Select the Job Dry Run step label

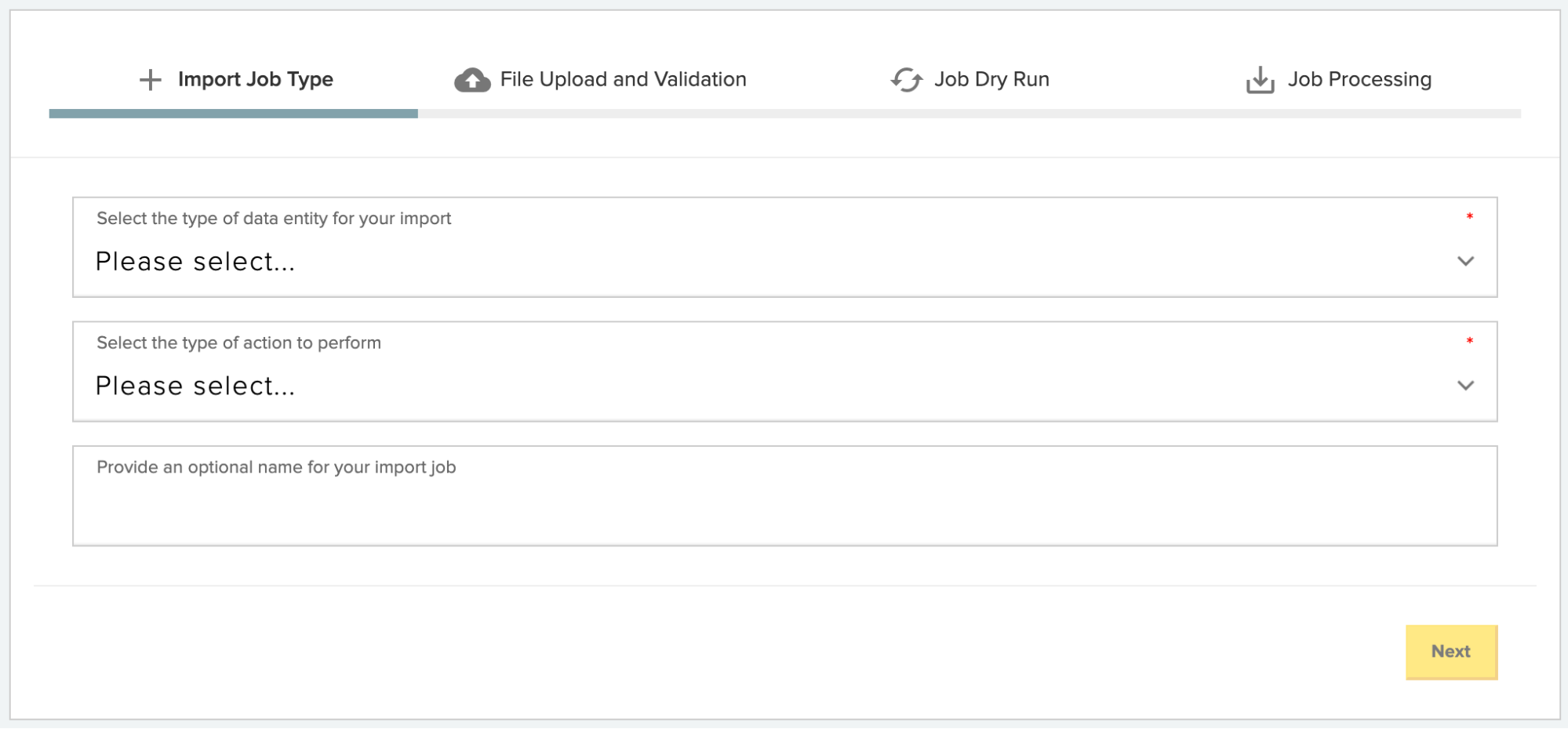coord(991,79)
